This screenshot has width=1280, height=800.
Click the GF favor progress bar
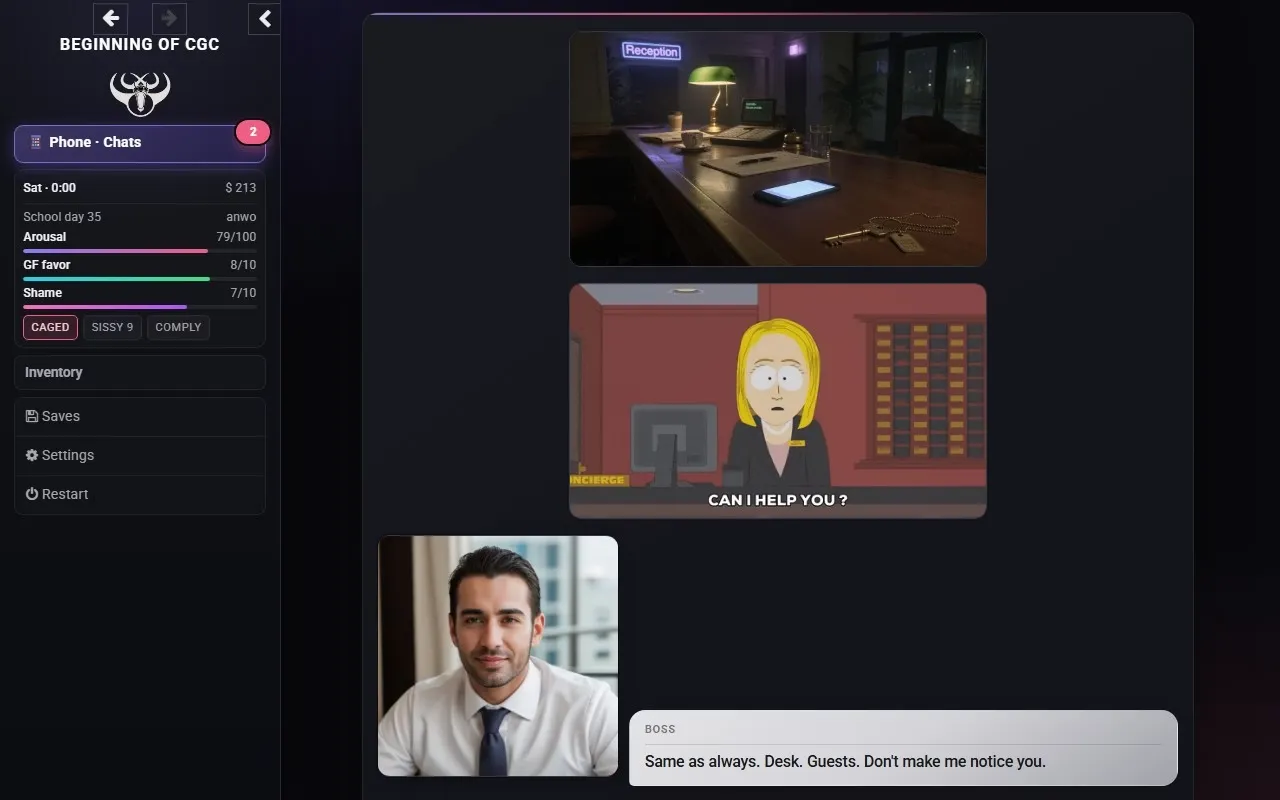point(140,279)
